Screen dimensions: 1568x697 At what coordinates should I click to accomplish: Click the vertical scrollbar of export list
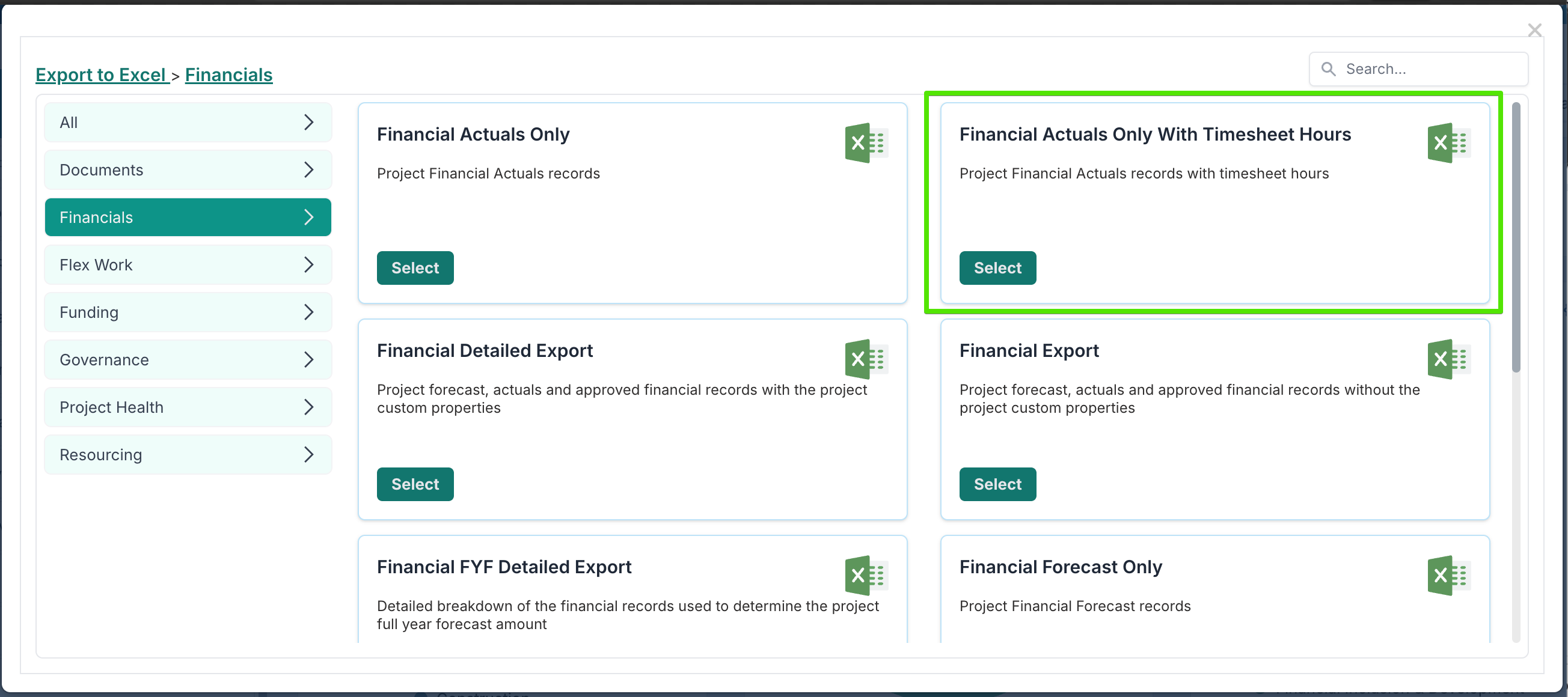(1516, 237)
